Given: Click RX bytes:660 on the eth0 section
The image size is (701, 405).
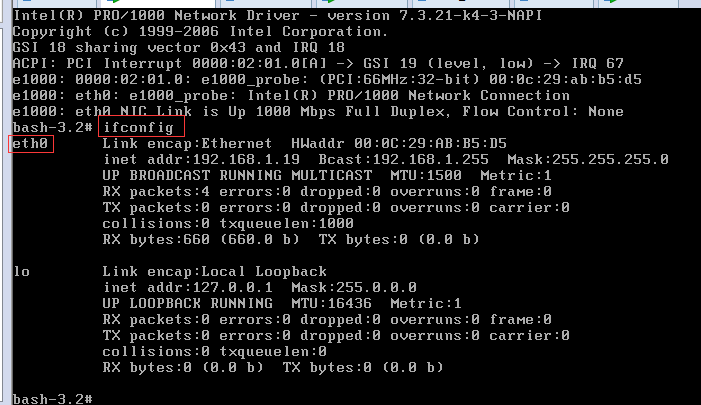Looking at the screenshot, I should coord(156,239).
